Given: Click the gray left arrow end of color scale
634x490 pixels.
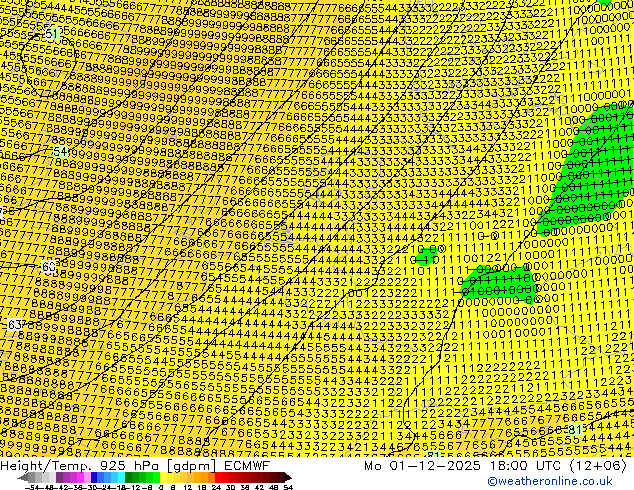Looking at the screenshot, I should [23, 477].
